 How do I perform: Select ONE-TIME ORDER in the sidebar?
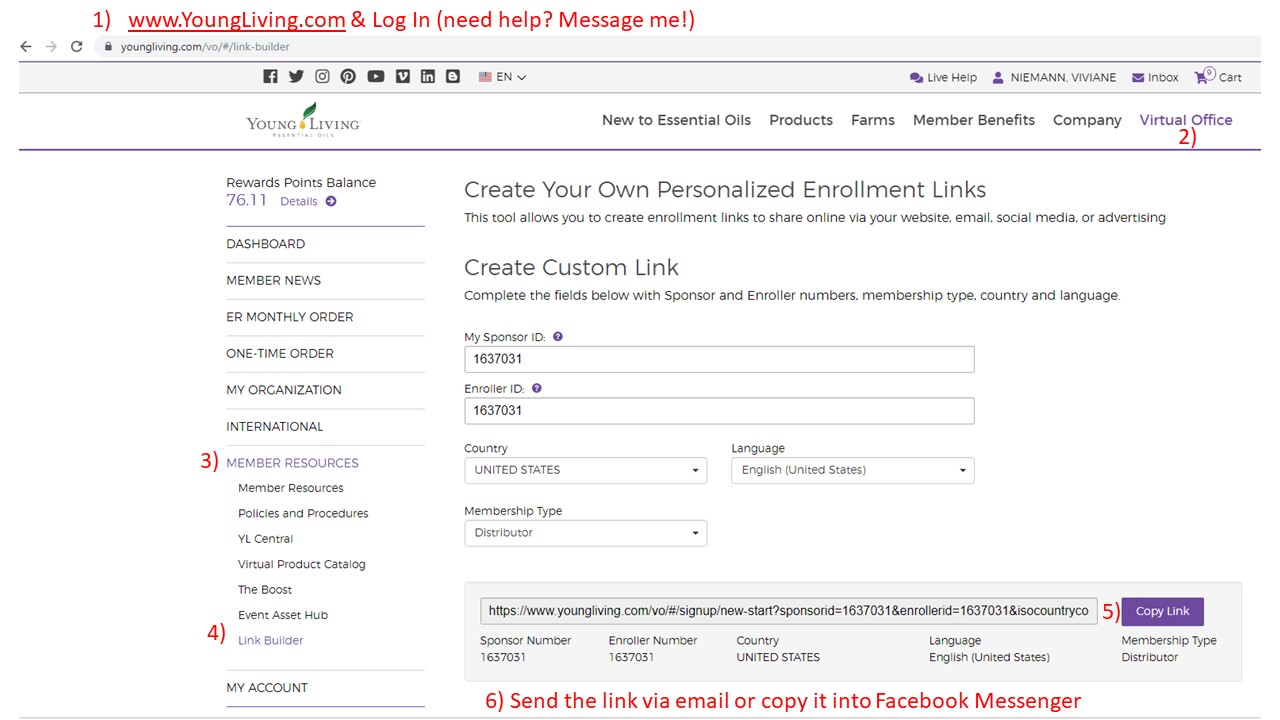click(280, 353)
